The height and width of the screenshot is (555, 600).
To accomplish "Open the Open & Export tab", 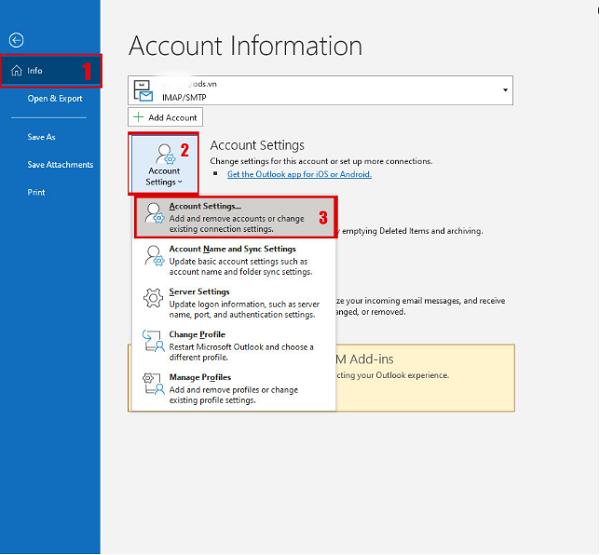I will click(55, 99).
